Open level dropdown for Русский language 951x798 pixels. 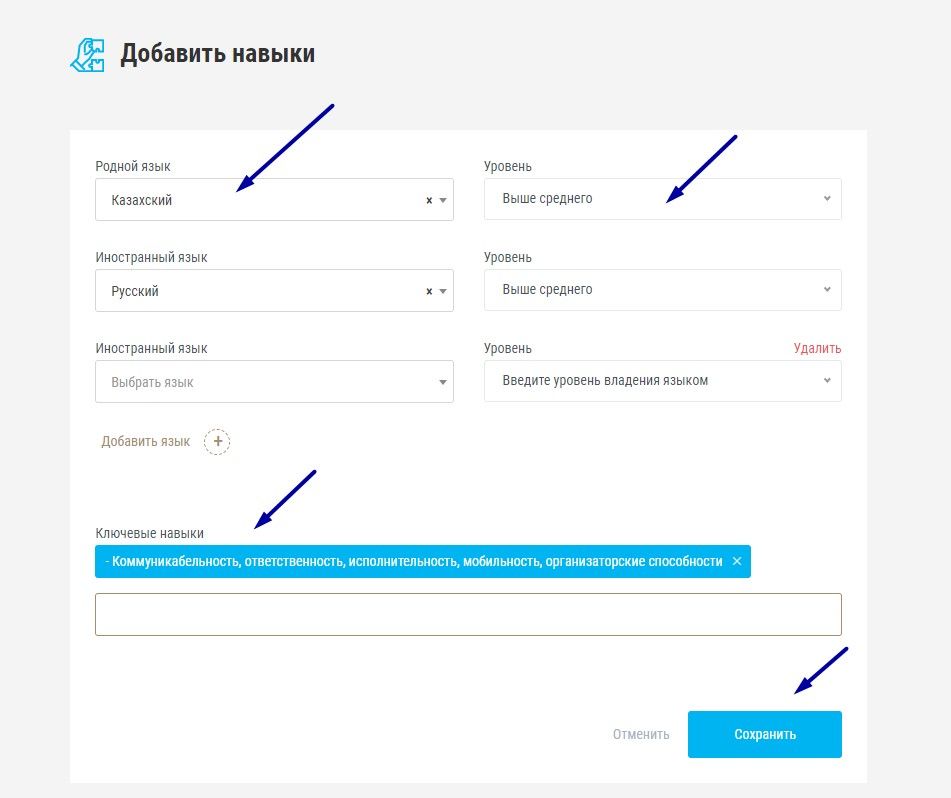click(662, 290)
